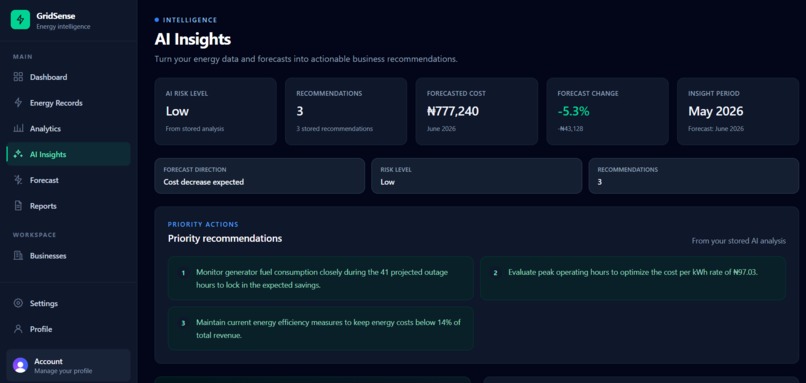This screenshot has height=383, width=806.
Task: Click the AI Insights sparkle icon
Action: pyautogui.click(x=19, y=154)
